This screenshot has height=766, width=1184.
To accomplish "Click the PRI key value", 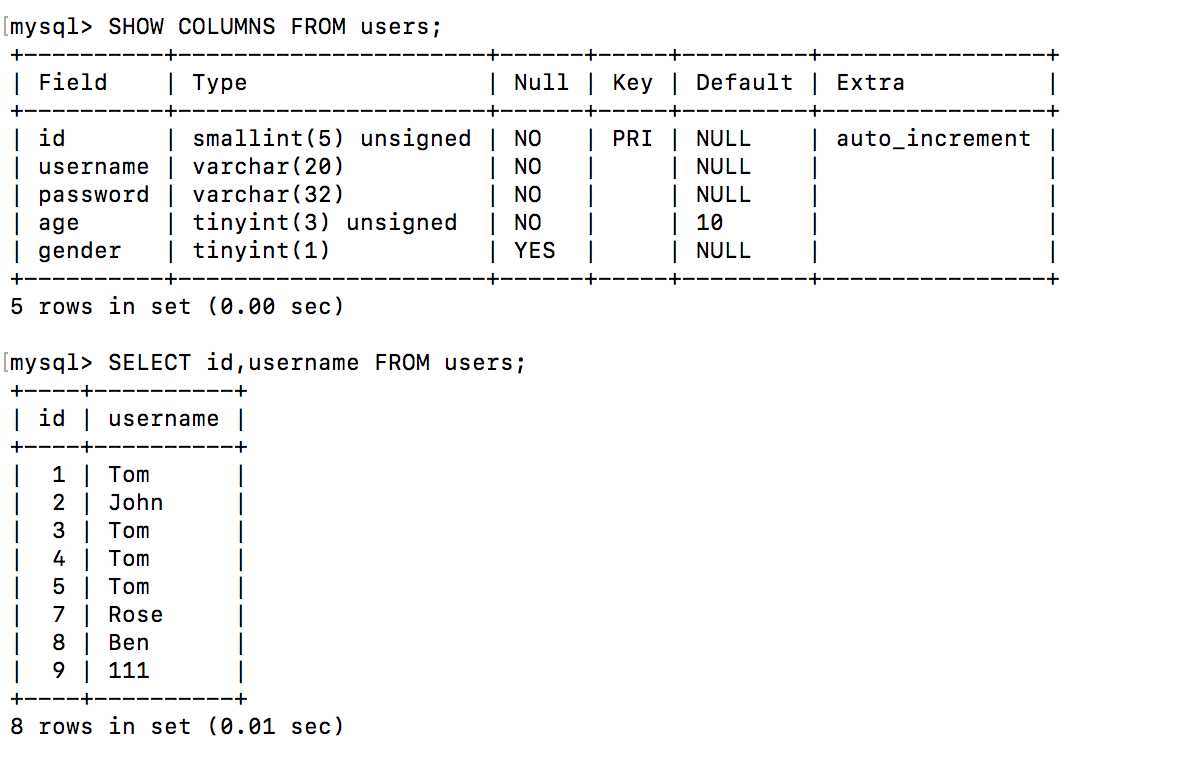I will pos(632,139).
